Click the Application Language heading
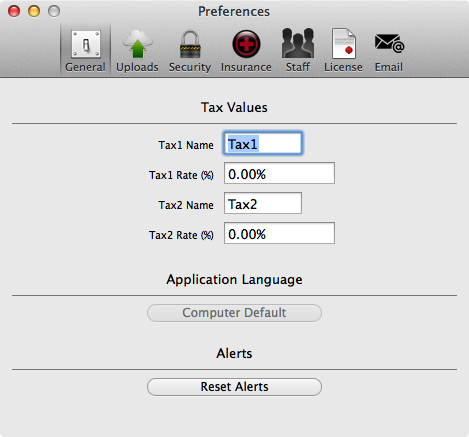This screenshot has width=469, height=437. pos(234,280)
